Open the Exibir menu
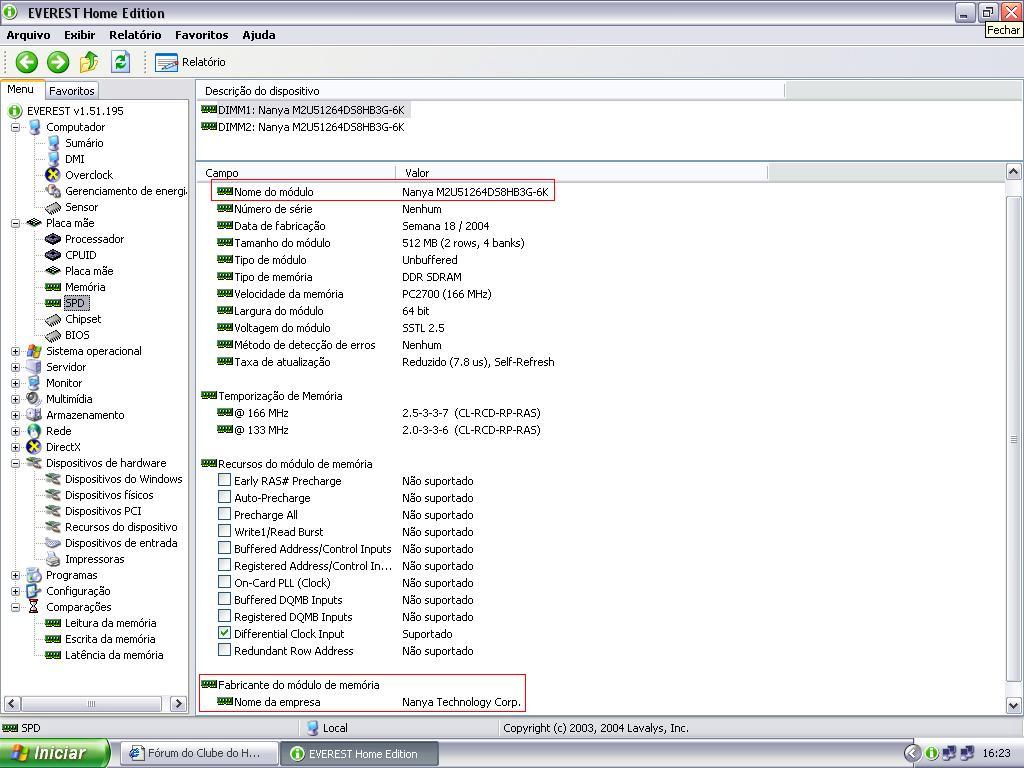The image size is (1024, 768). point(80,35)
